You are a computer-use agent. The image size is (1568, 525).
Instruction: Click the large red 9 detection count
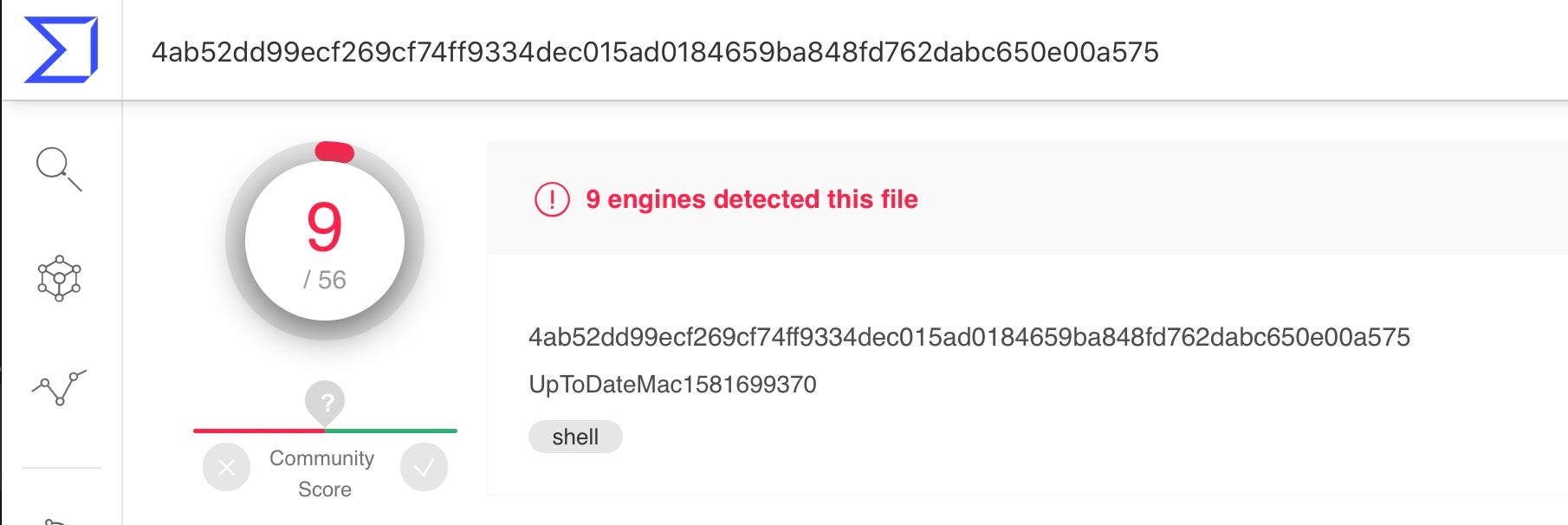click(x=325, y=228)
